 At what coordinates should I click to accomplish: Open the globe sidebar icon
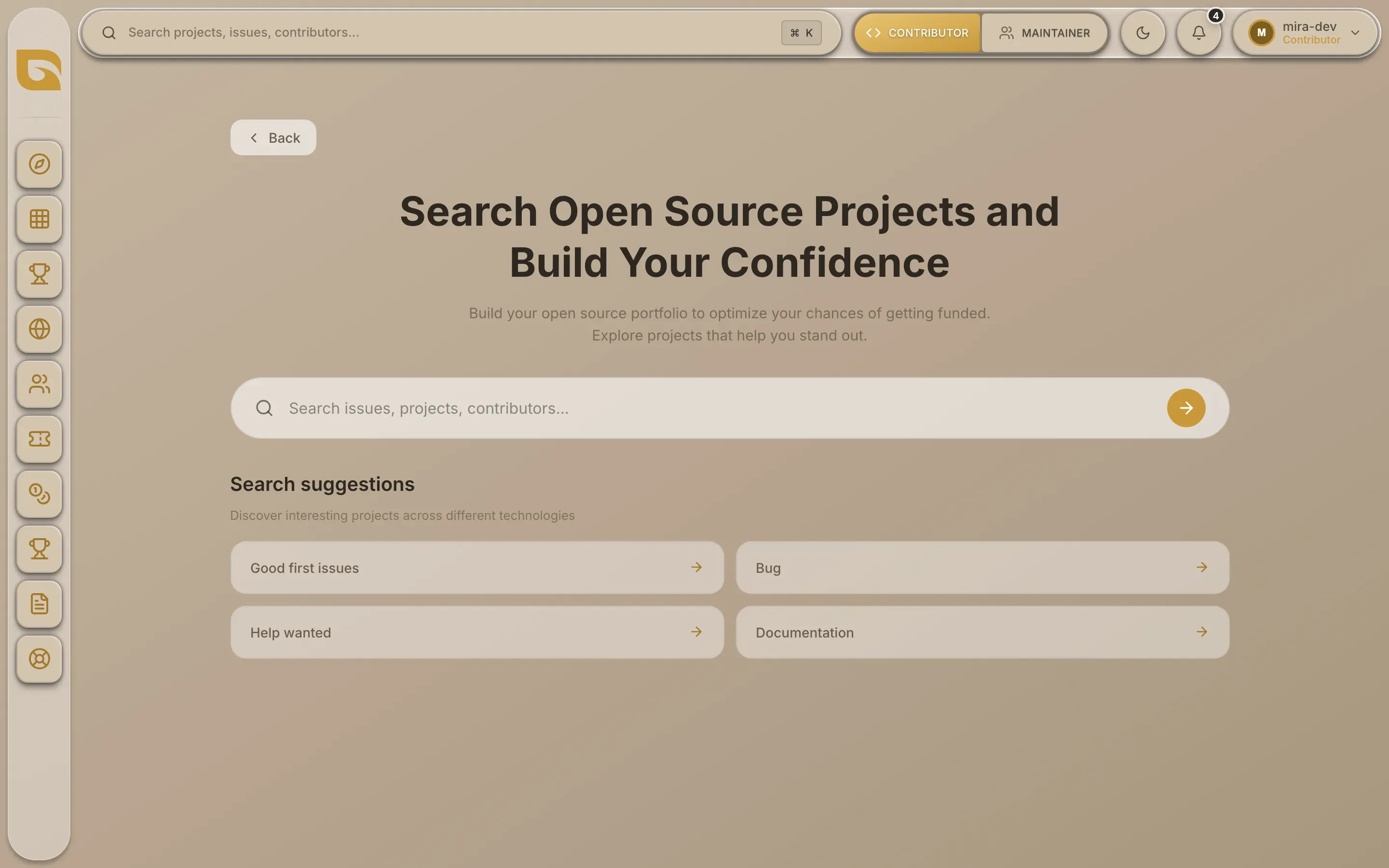point(39,329)
